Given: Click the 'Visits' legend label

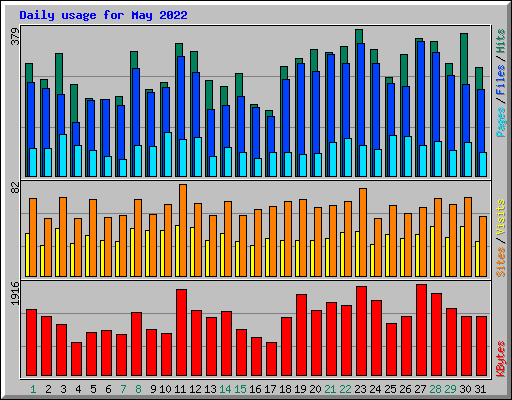Looking at the screenshot, I should [x=500, y=218].
